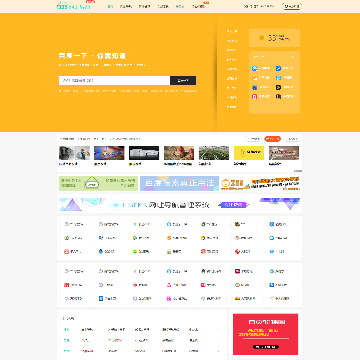360x360 pixels.
Task: Open the blue water-drop icon site in first site grid
Action: pyautogui.click(x=101, y=251)
